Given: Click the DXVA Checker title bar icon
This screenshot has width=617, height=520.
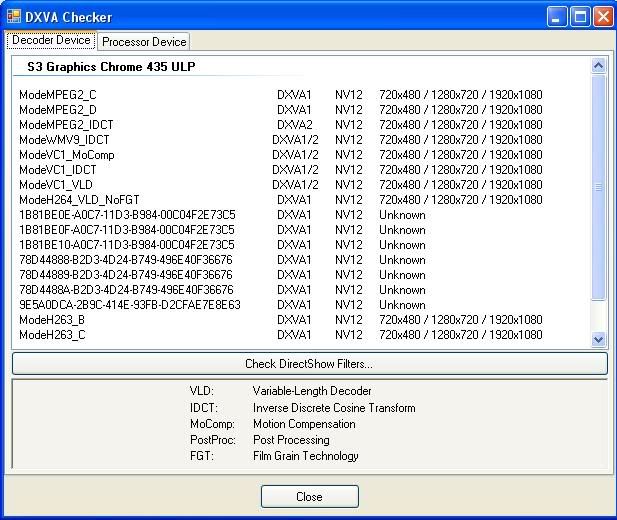Looking at the screenshot, I should pyautogui.click(x=14, y=16).
